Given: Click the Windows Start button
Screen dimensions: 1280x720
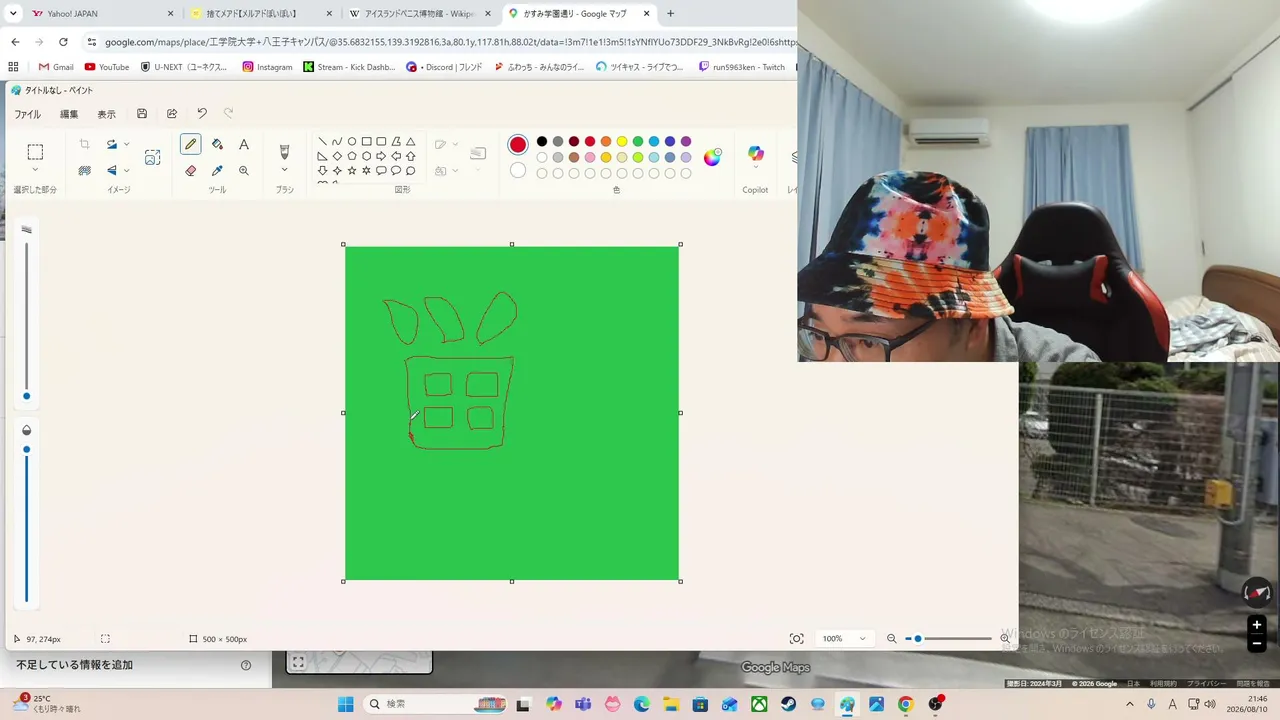Looking at the screenshot, I should (x=345, y=704).
